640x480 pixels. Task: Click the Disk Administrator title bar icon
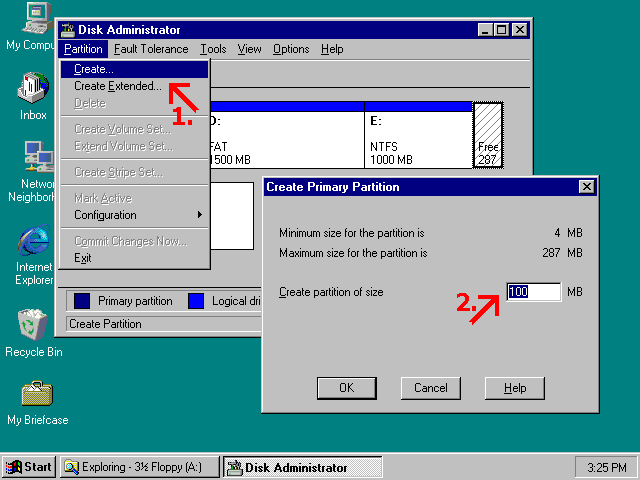click(x=68, y=30)
